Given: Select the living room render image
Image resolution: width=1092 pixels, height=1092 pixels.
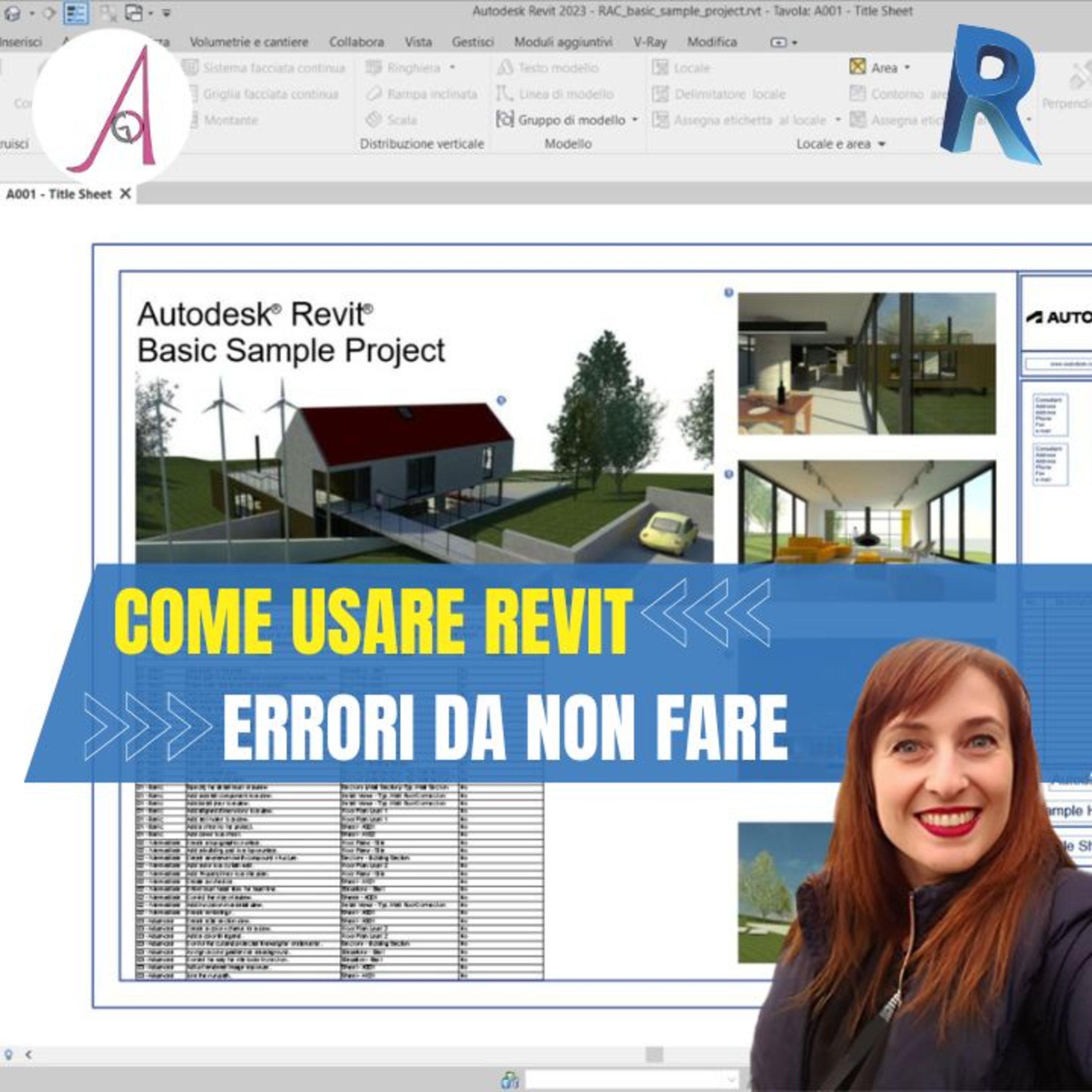Looking at the screenshot, I should (867, 512).
